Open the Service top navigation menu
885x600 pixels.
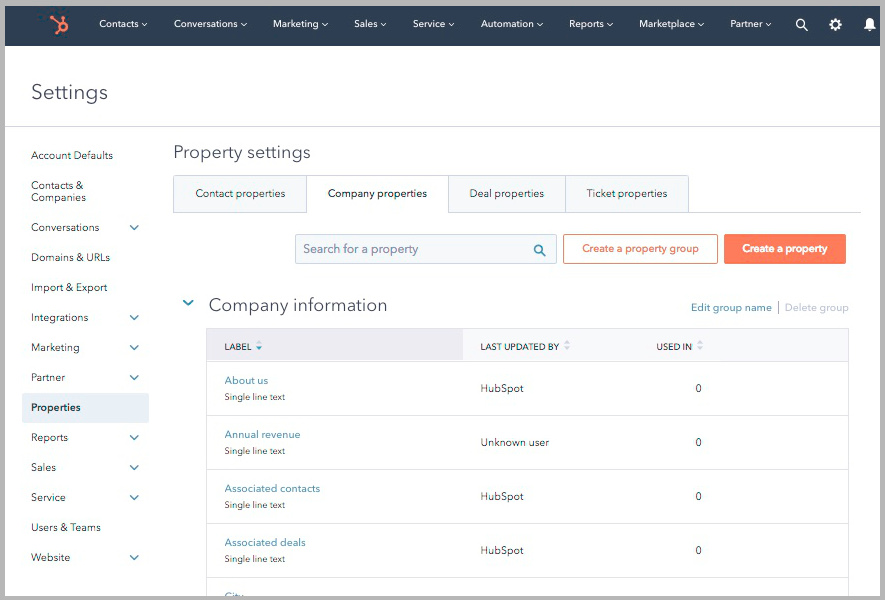[433, 24]
